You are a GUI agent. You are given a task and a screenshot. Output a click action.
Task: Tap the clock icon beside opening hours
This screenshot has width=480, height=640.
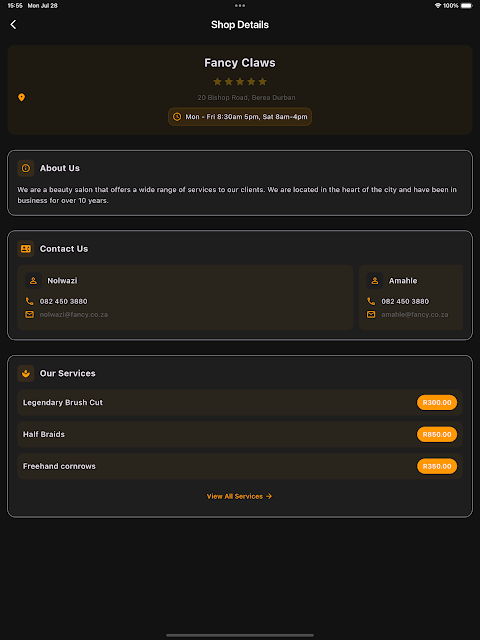tap(177, 117)
